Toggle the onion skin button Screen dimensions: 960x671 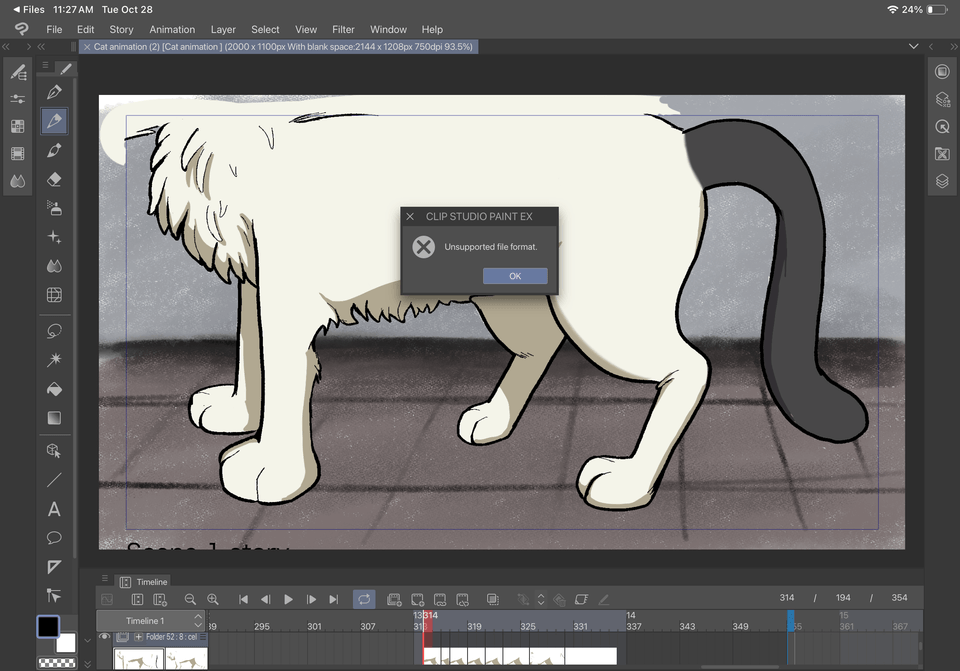[493, 599]
